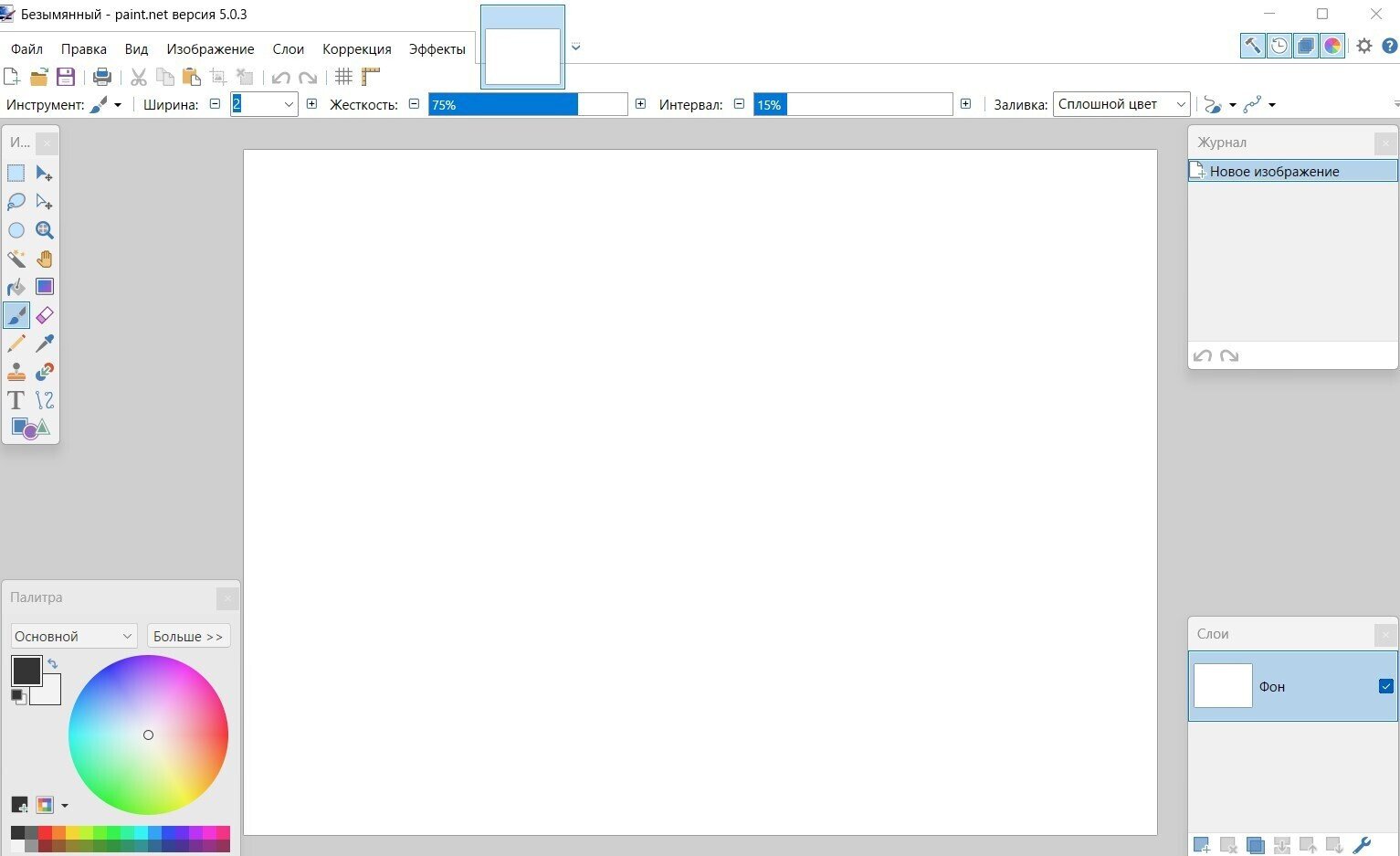Toggle the History window button
Viewport: 1400px width, 856px height.
pyautogui.click(x=1279, y=46)
